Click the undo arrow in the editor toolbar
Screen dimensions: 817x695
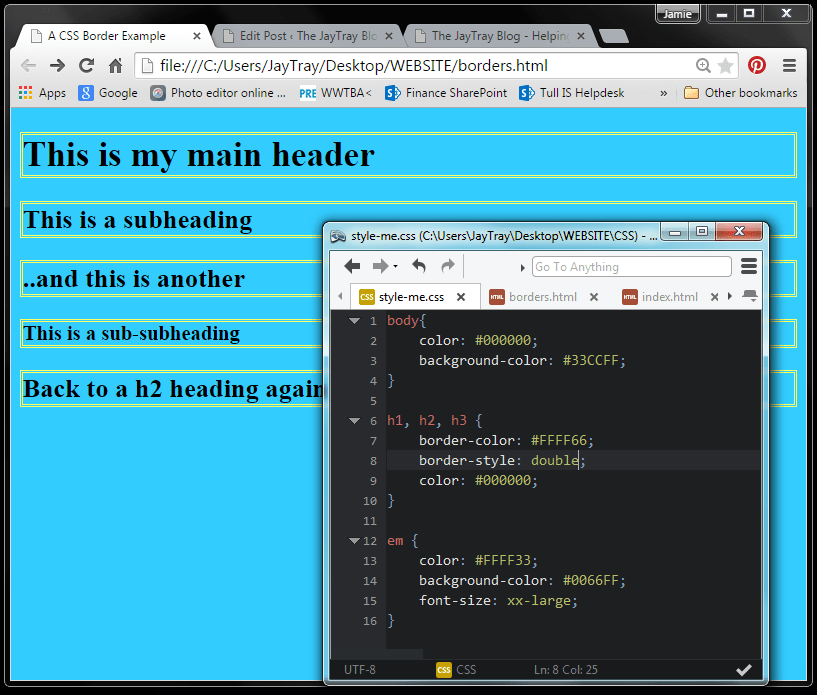click(x=418, y=266)
